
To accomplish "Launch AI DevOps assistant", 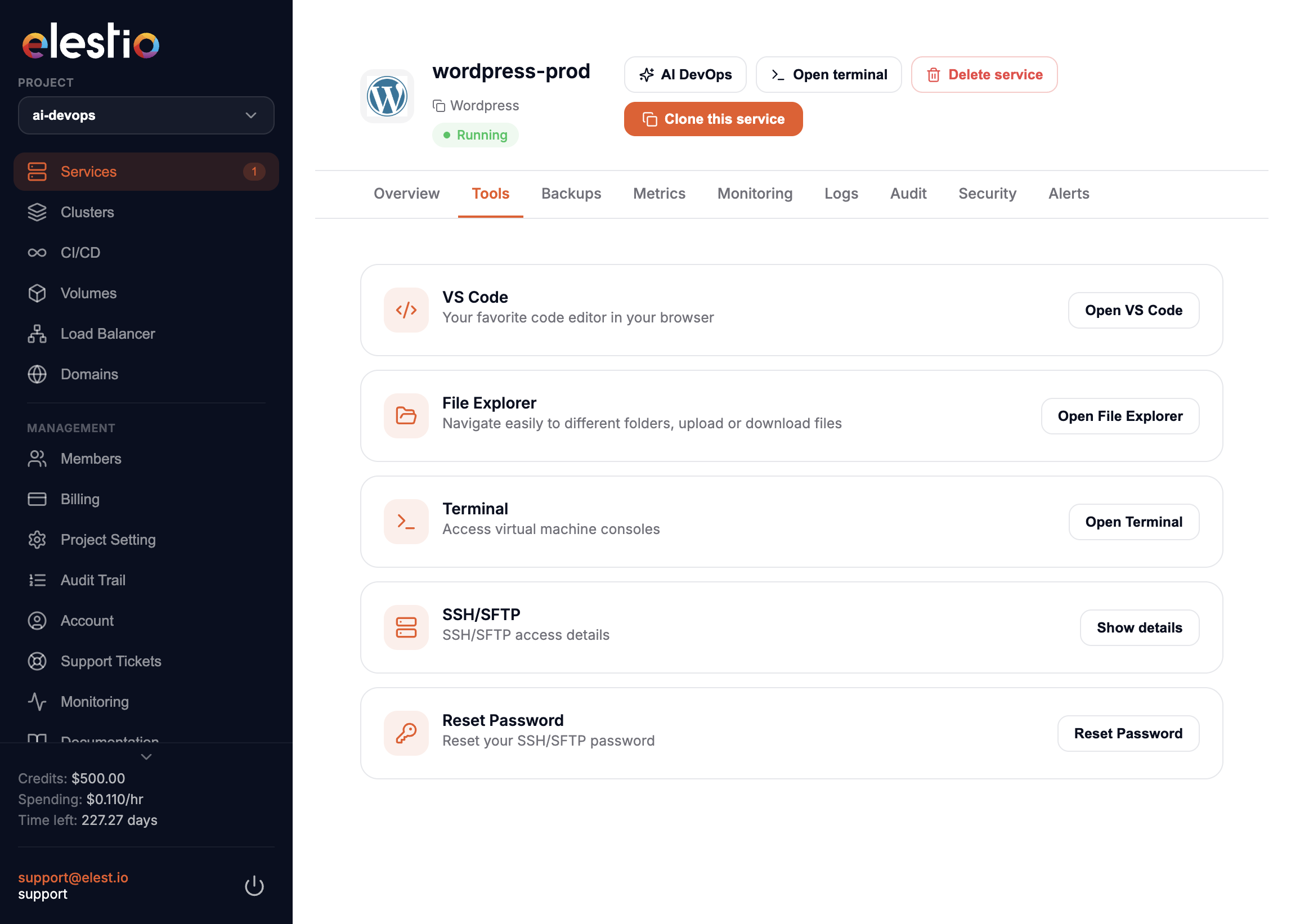I will [x=685, y=74].
